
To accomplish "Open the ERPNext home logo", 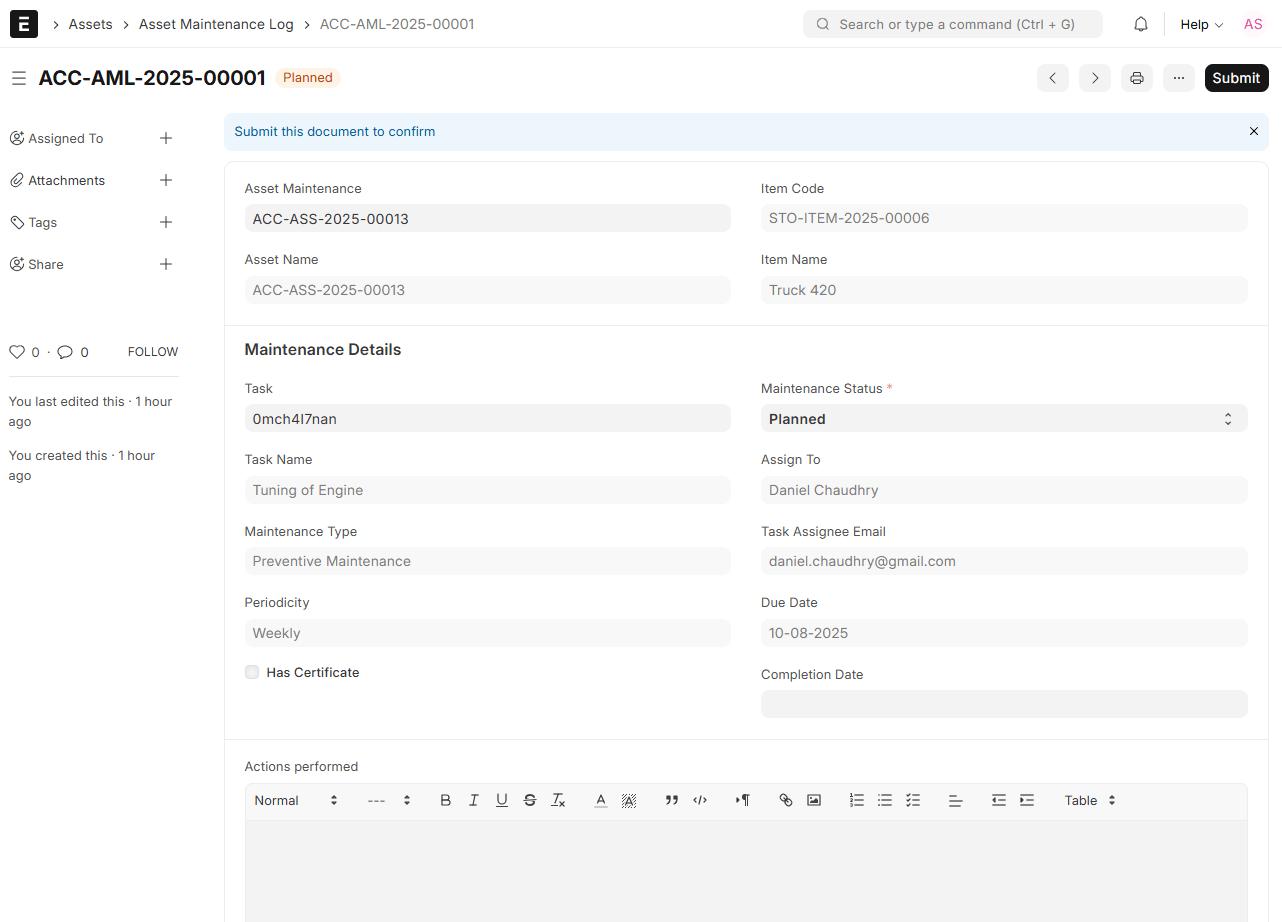I will [x=24, y=24].
